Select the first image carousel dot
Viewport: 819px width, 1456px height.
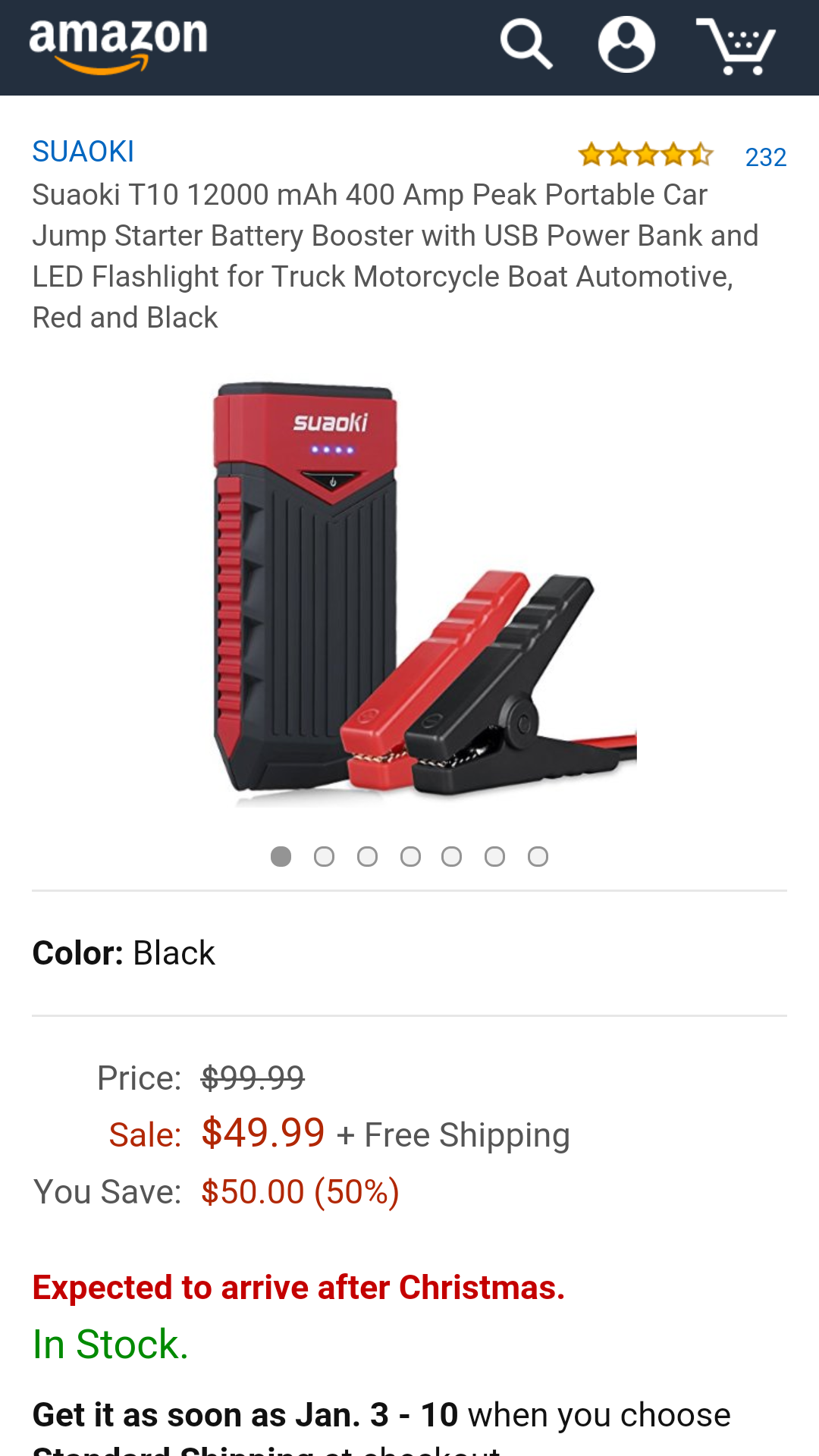(x=281, y=856)
